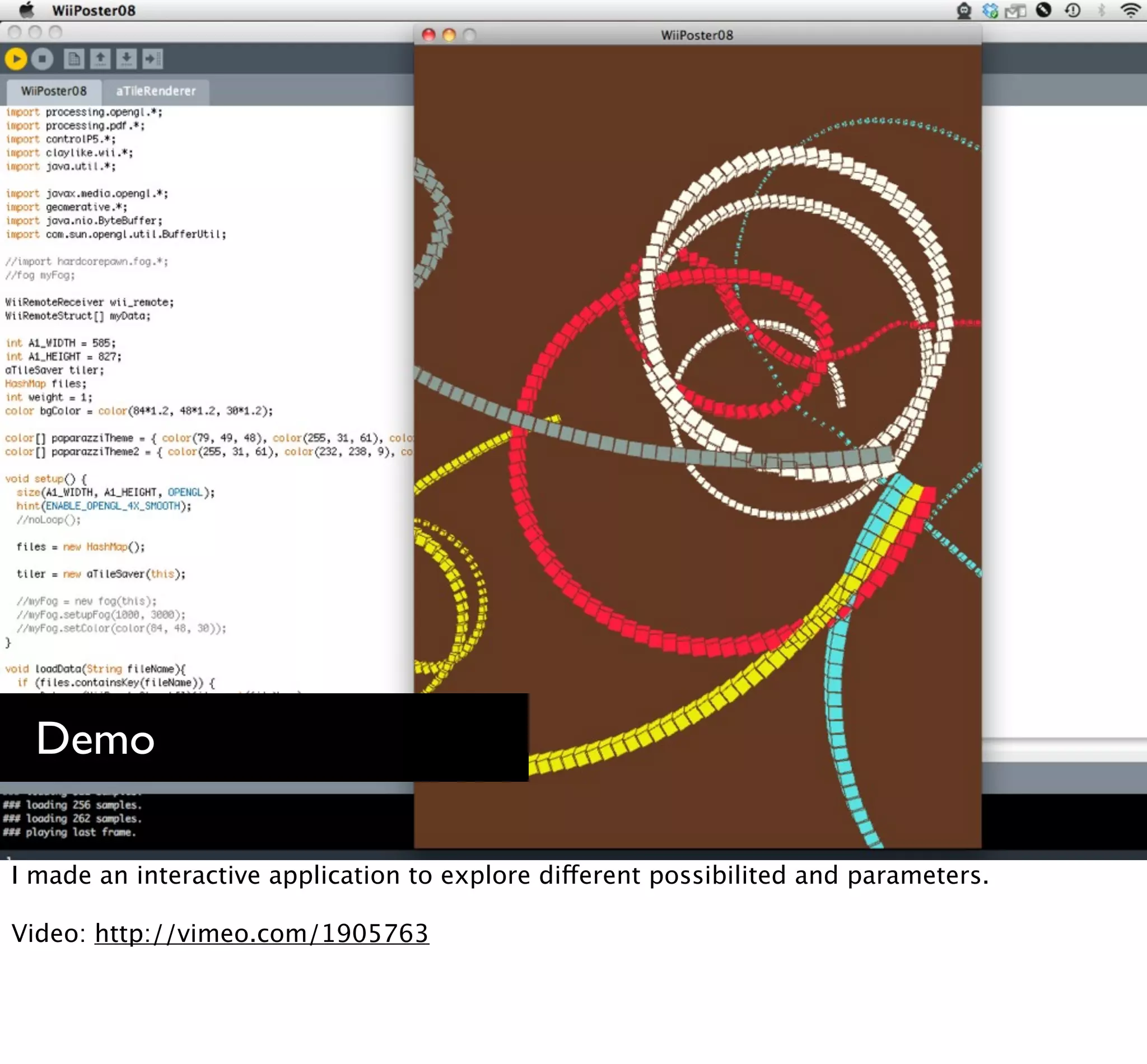Click the 'color bgColor' declaration line
The image size is (1147, 1064).
click(139, 411)
